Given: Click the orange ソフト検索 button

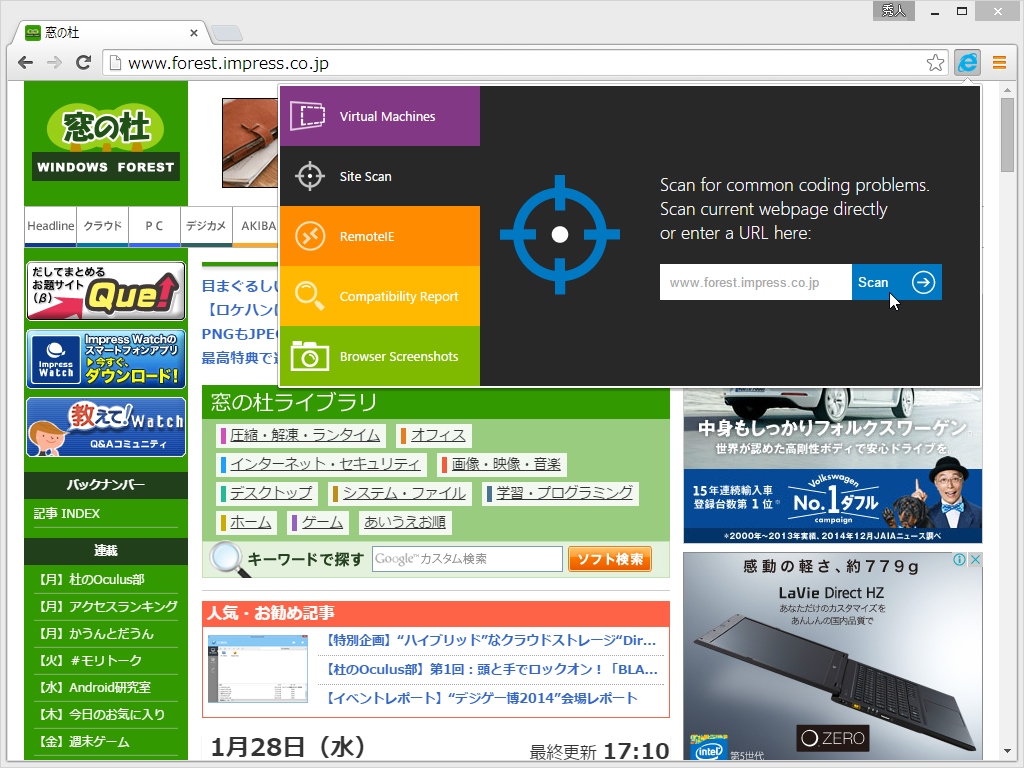Looking at the screenshot, I should [x=609, y=560].
